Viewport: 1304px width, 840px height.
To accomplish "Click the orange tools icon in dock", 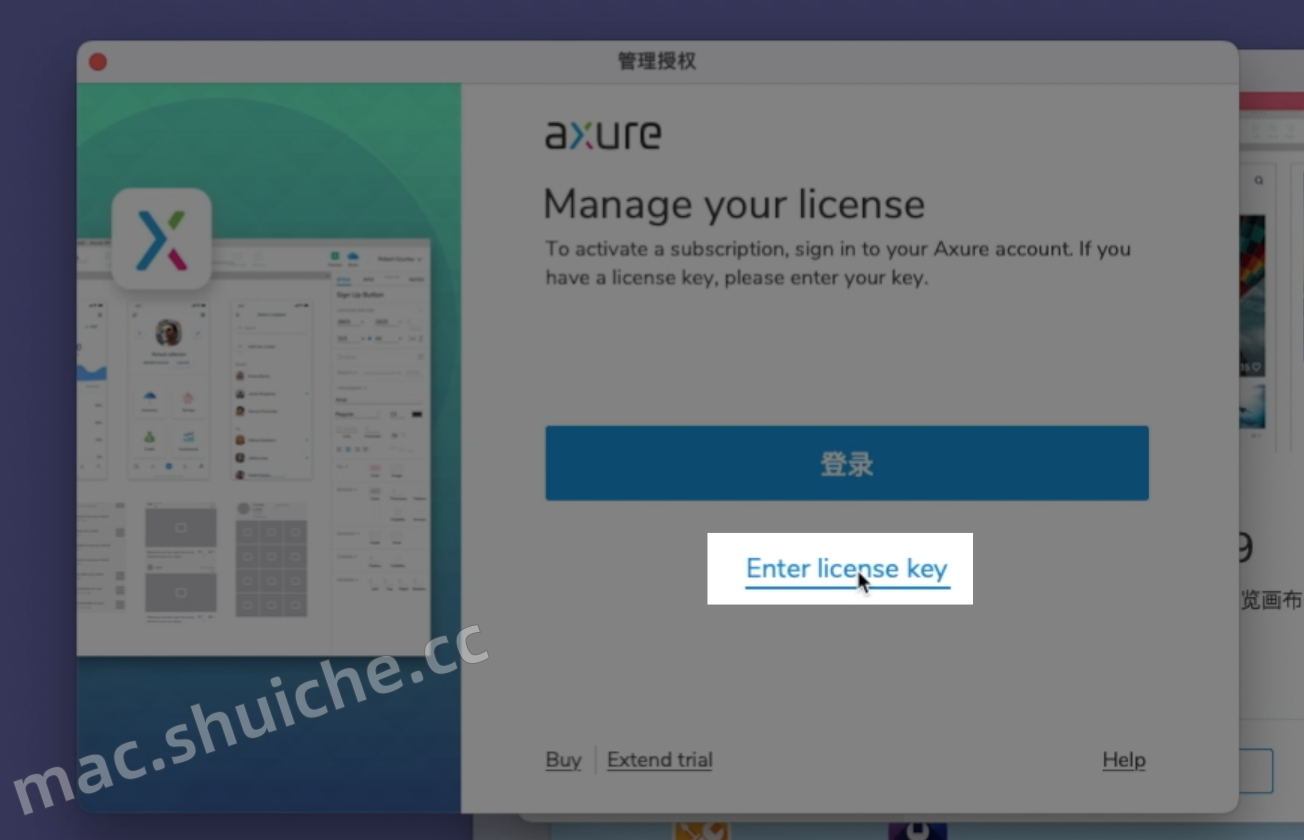I will (x=701, y=830).
